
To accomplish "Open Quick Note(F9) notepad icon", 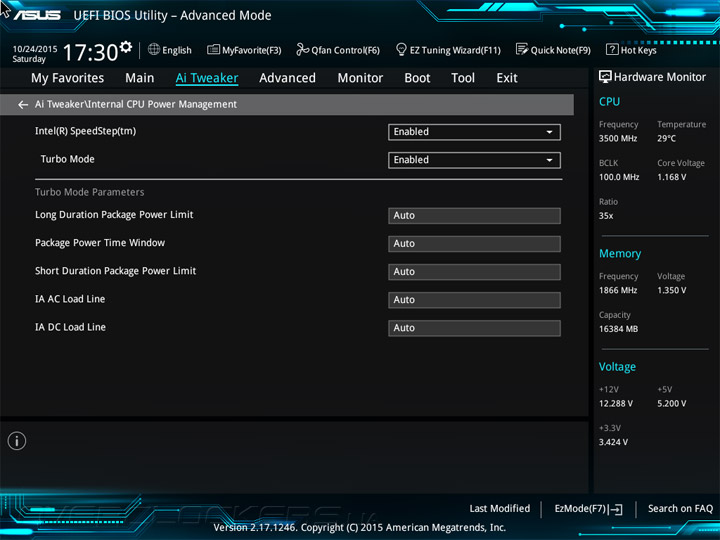I will tap(522, 49).
